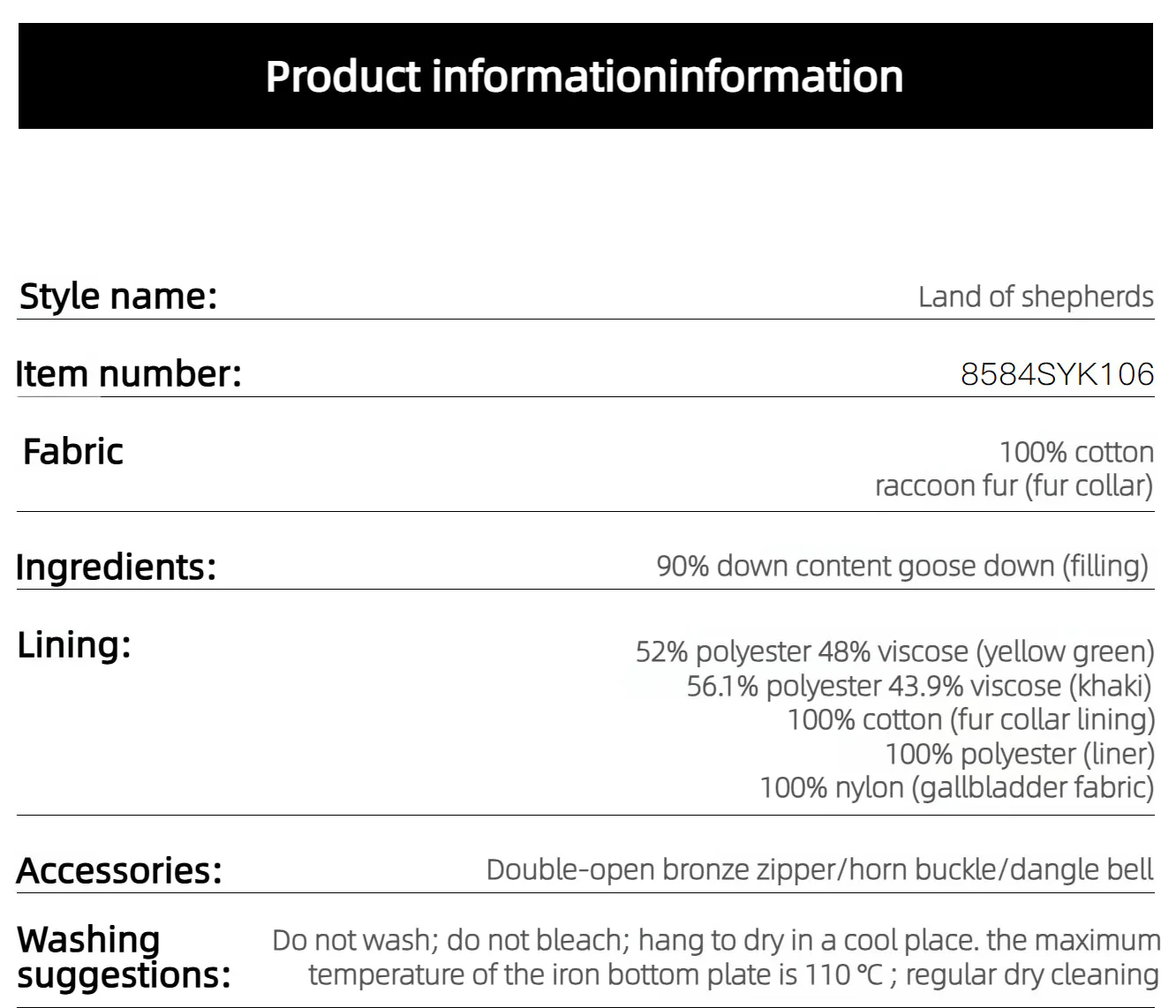Select the Style name label

[x=118, y=296]
